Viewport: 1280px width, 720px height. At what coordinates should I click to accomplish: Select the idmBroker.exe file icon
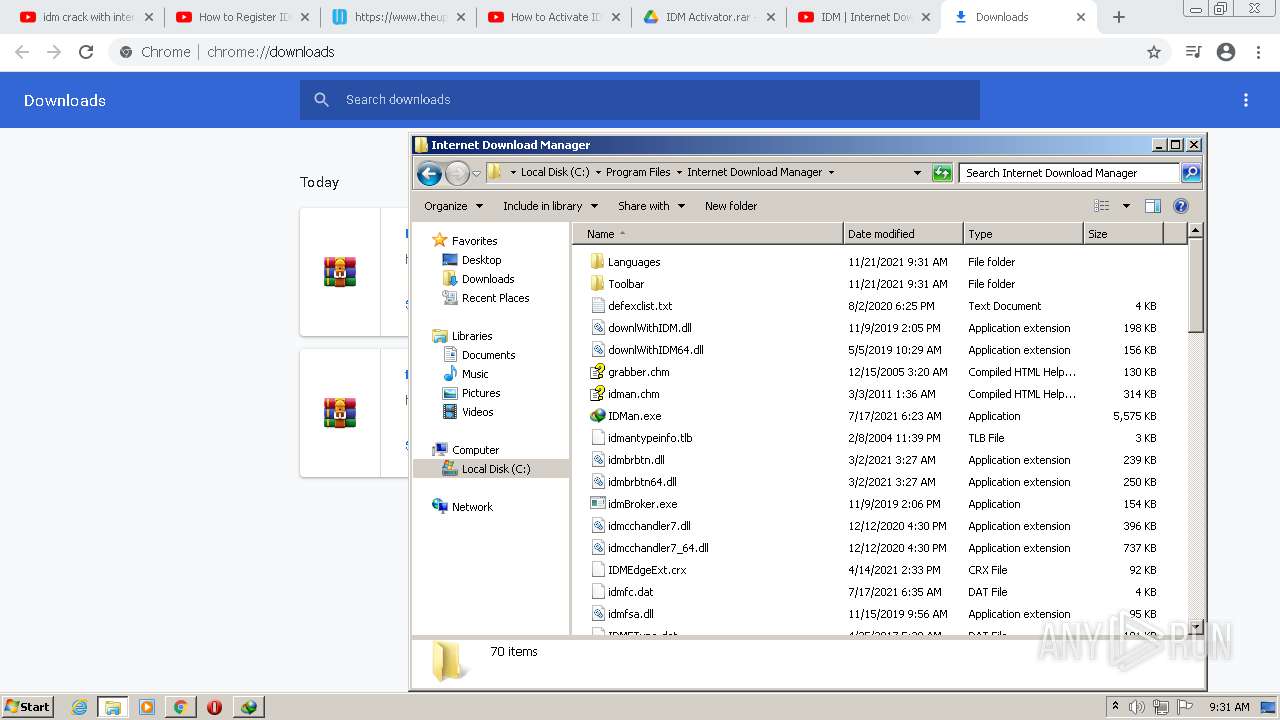tap(598, 504)
